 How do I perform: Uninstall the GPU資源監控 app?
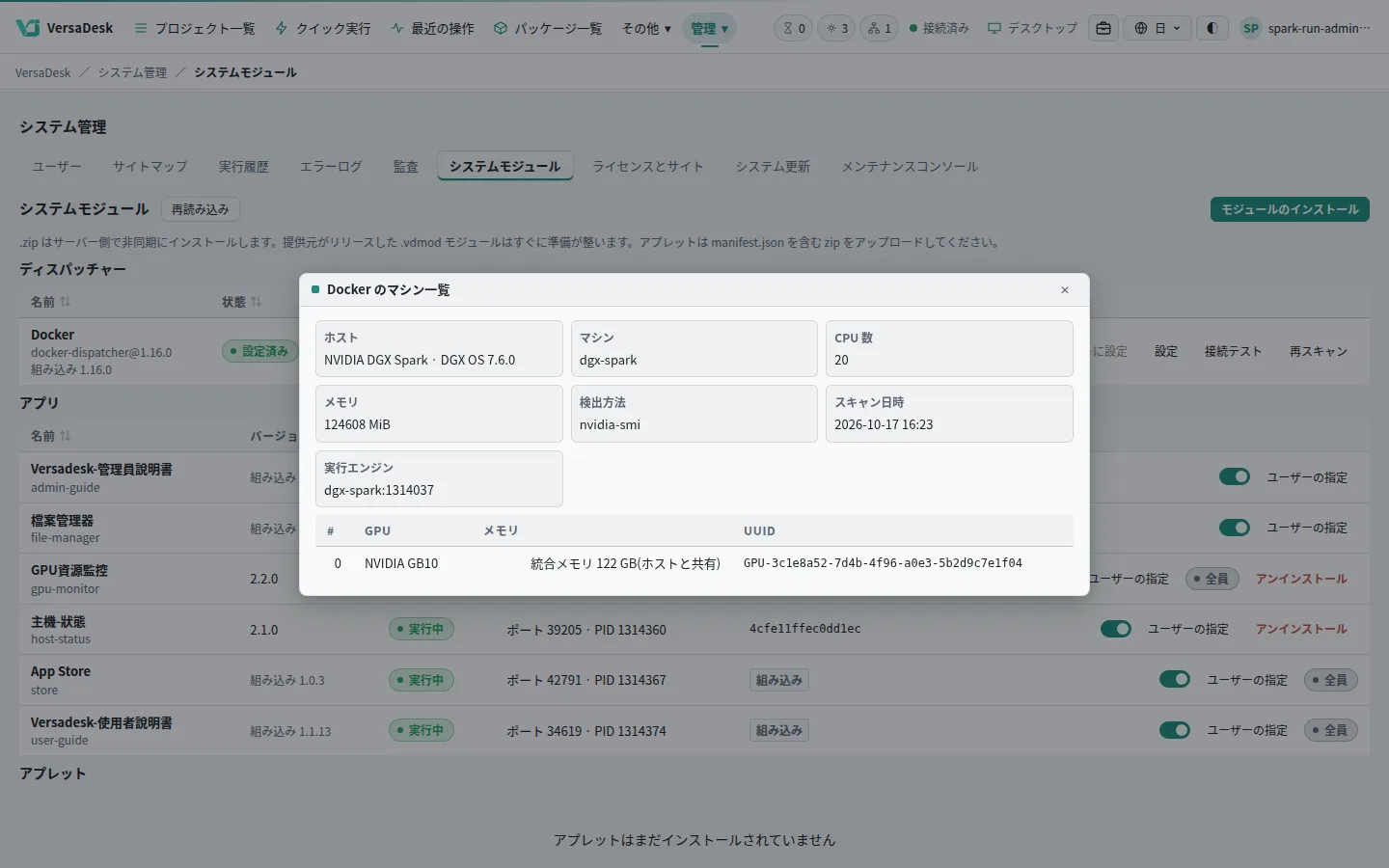(1301, 579)
